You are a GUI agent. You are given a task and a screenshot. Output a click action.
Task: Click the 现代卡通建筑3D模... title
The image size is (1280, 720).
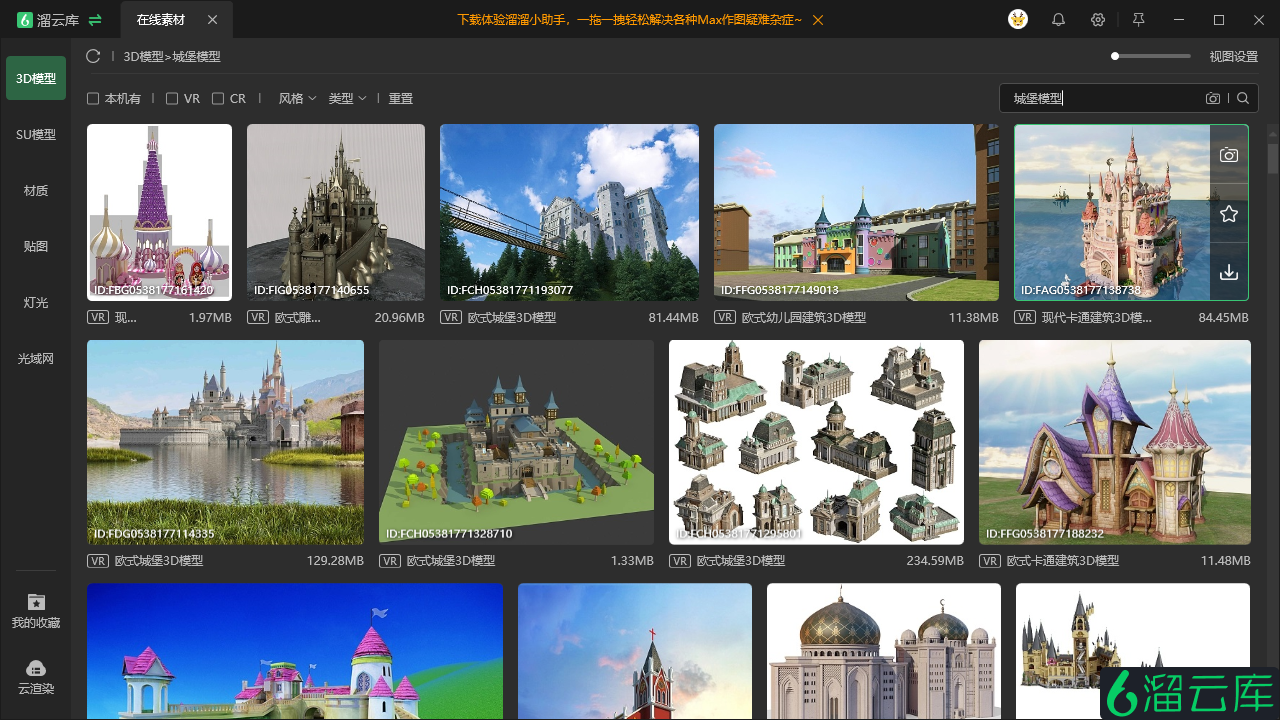click(1097, 318)
